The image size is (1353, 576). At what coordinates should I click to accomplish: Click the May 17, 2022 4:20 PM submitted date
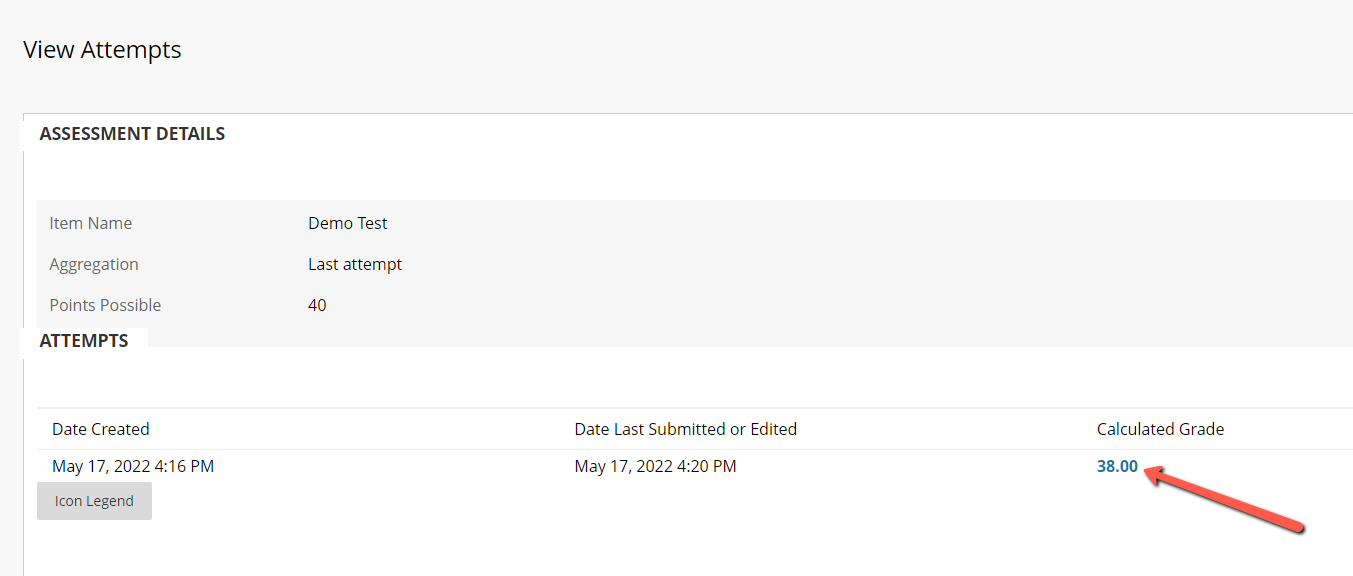click(x=656, y=466)
